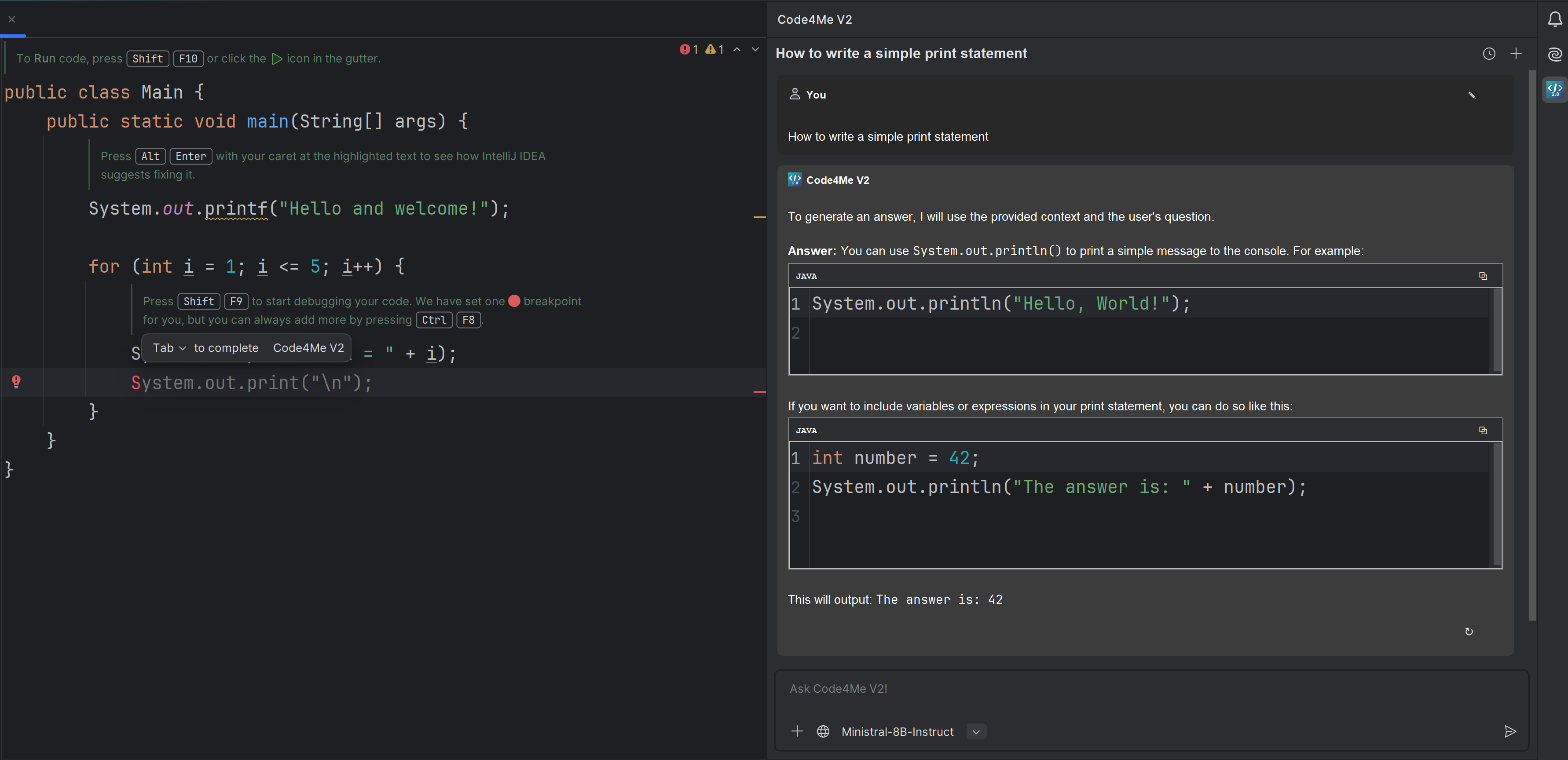Toggle the Code4Me V2 tool window icon
This screenshot has width=1568, height=760.
point(1555,90)
